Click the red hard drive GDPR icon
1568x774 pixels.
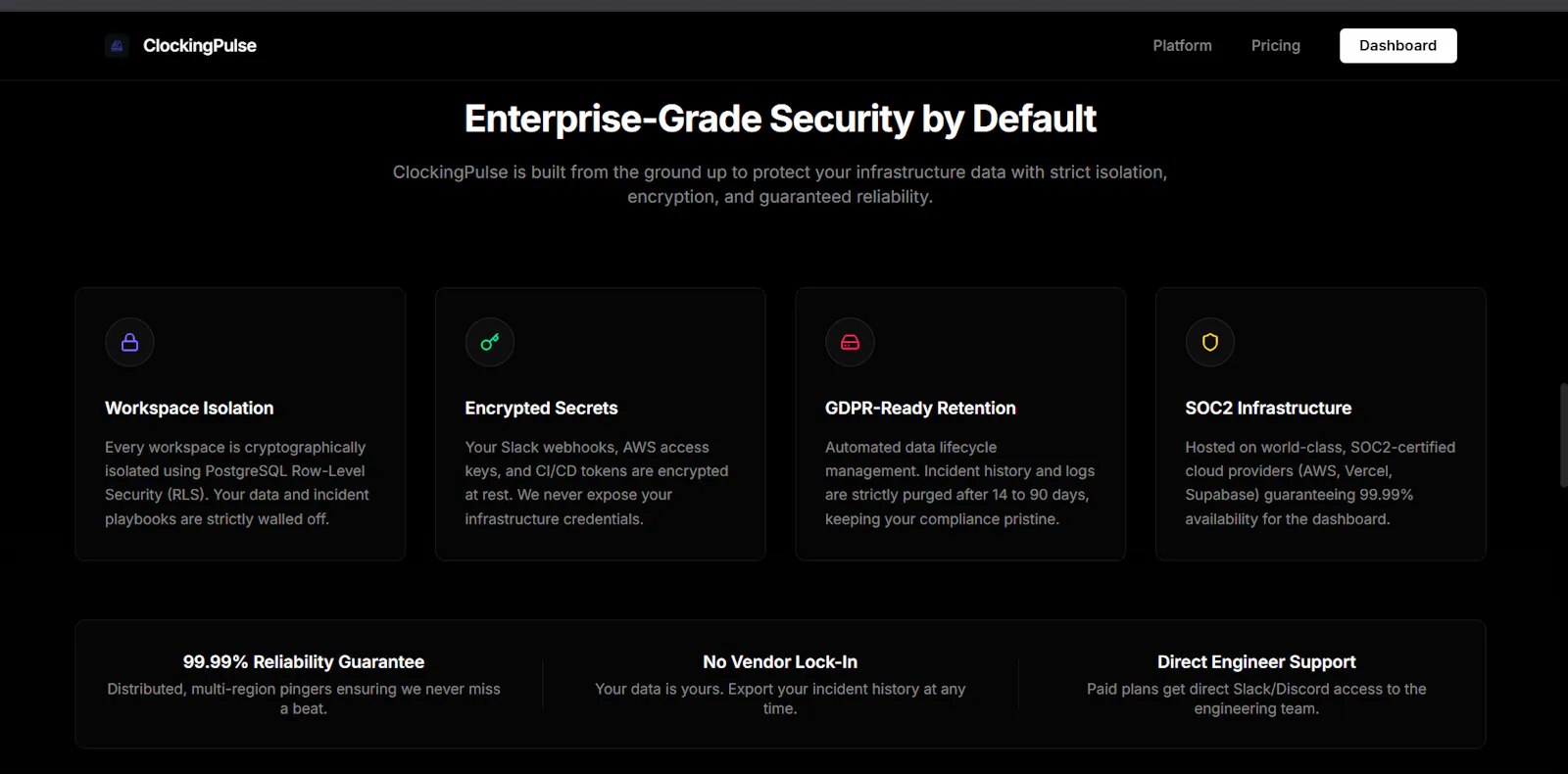[850, 342]
